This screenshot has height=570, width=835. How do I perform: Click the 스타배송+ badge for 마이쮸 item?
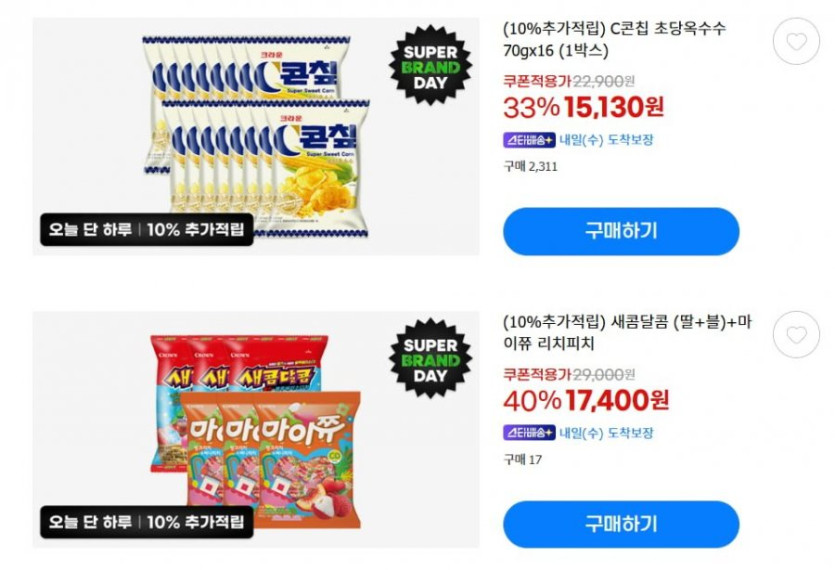(x=529, y=433)
